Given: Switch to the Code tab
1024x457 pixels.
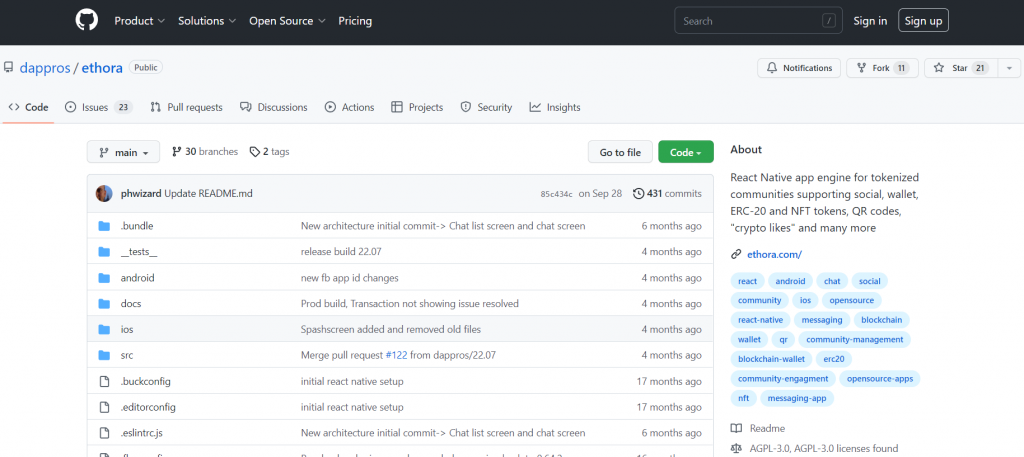Looking at the screenshot, I should [28, 107].
